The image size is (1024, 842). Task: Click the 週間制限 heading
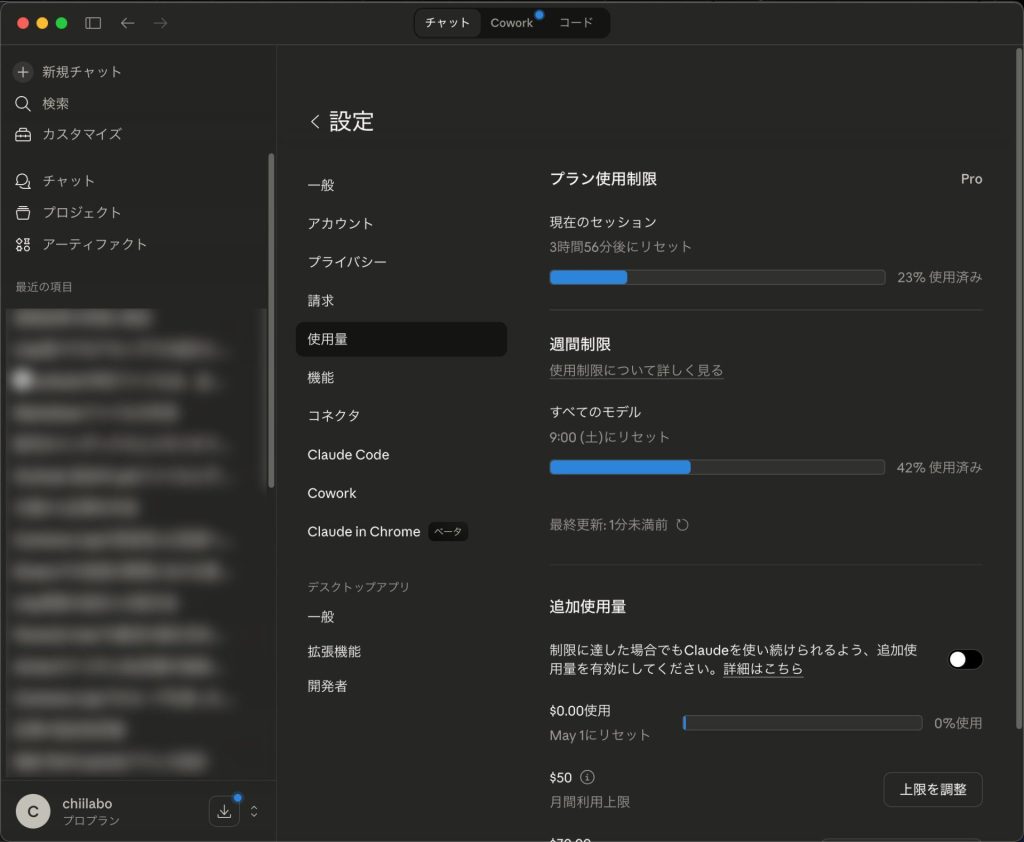click(580, 344)
